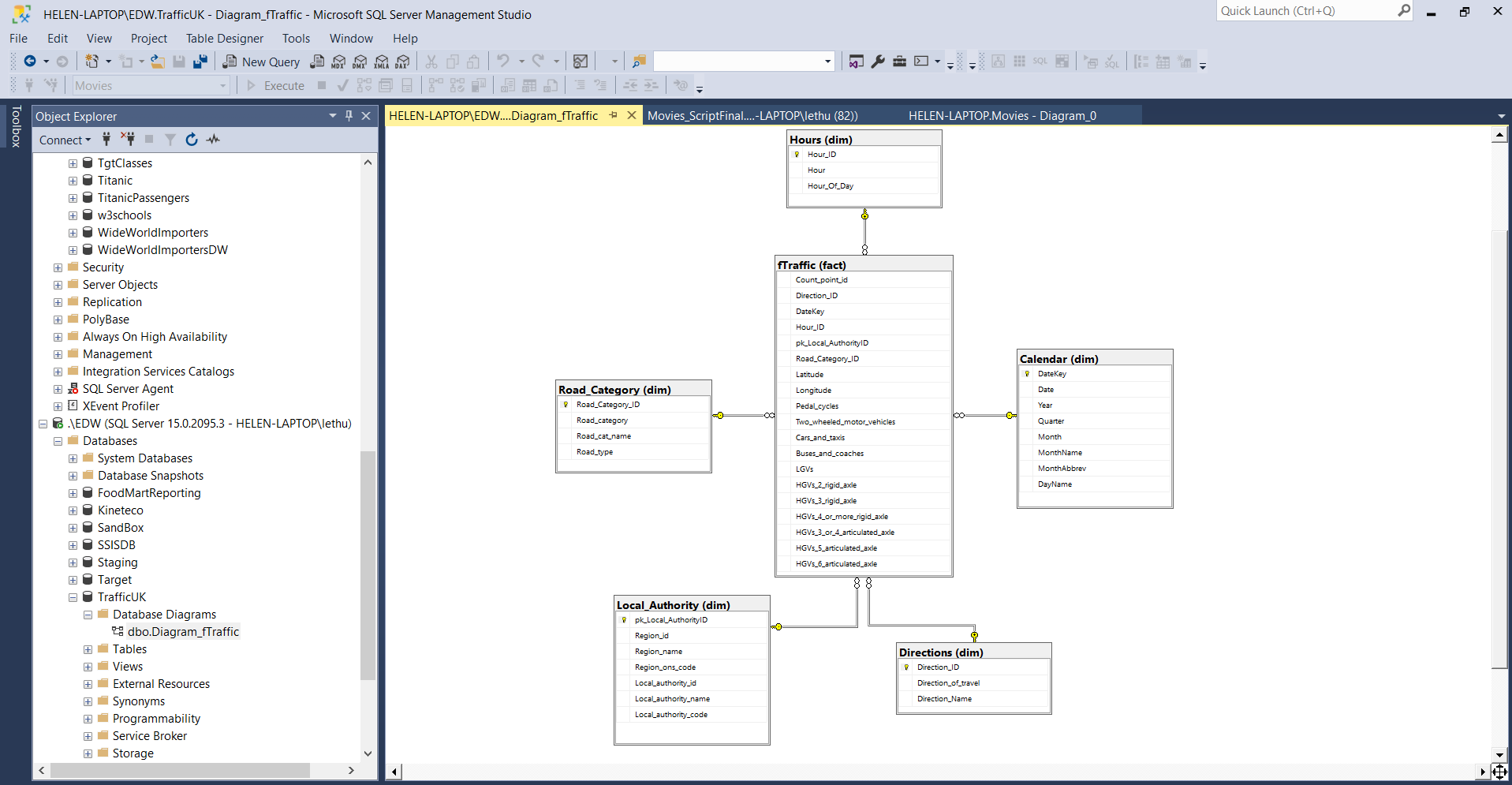Open the Properties wrench icon in toolbar
The width and height of the screenshot is (1512, 785).
(x=878, y=62)
